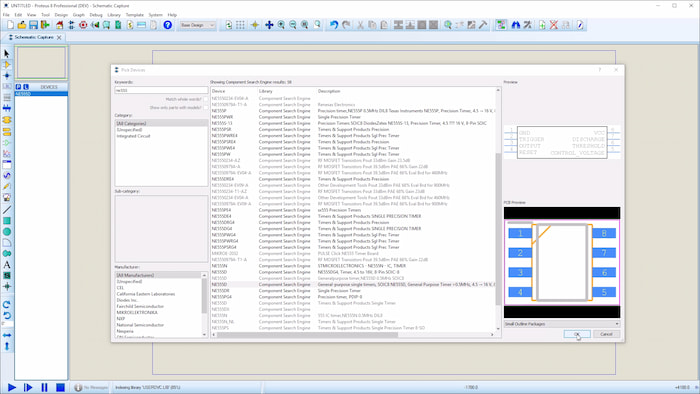Open the System menu
The width and height of the screenshot is (700, 394).
(x=155, y=15)
